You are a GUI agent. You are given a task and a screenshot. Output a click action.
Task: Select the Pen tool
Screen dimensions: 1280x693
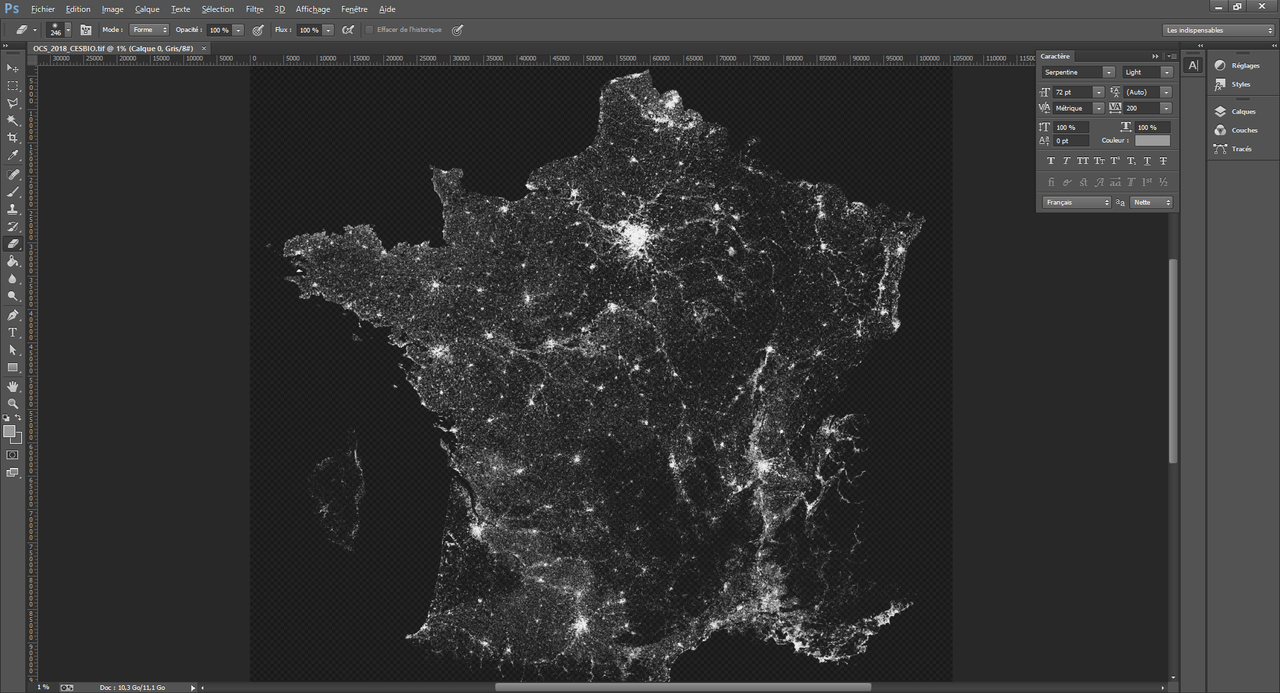click(13, 315)
